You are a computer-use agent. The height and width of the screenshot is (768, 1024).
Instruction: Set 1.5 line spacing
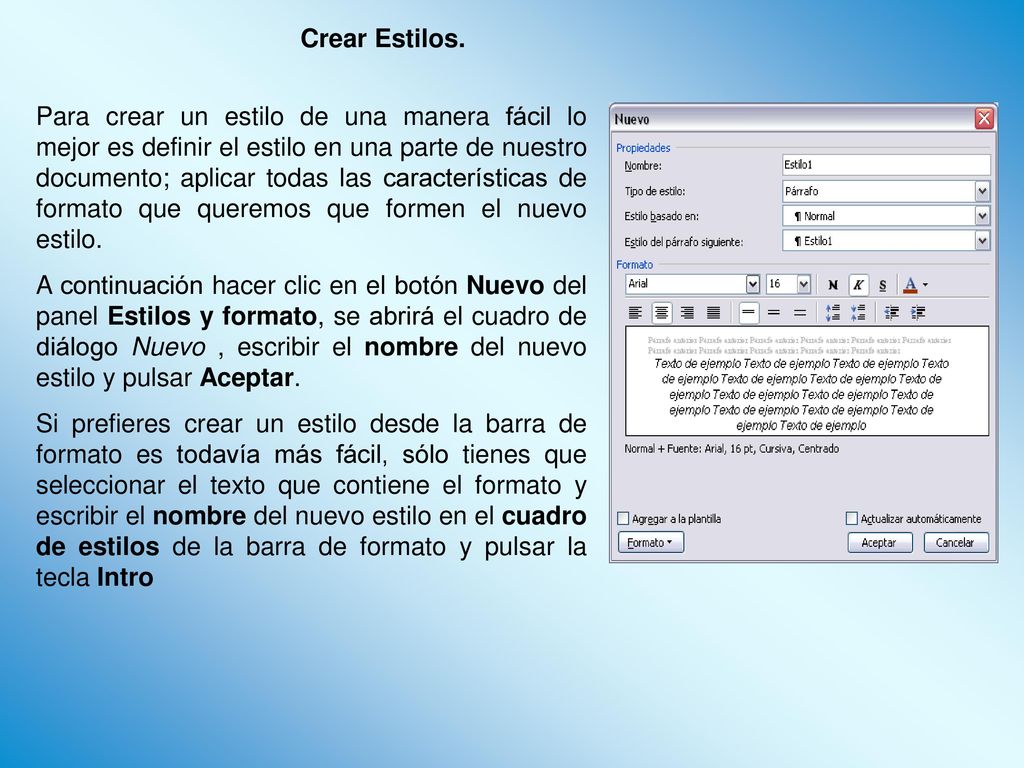(774, 313)
